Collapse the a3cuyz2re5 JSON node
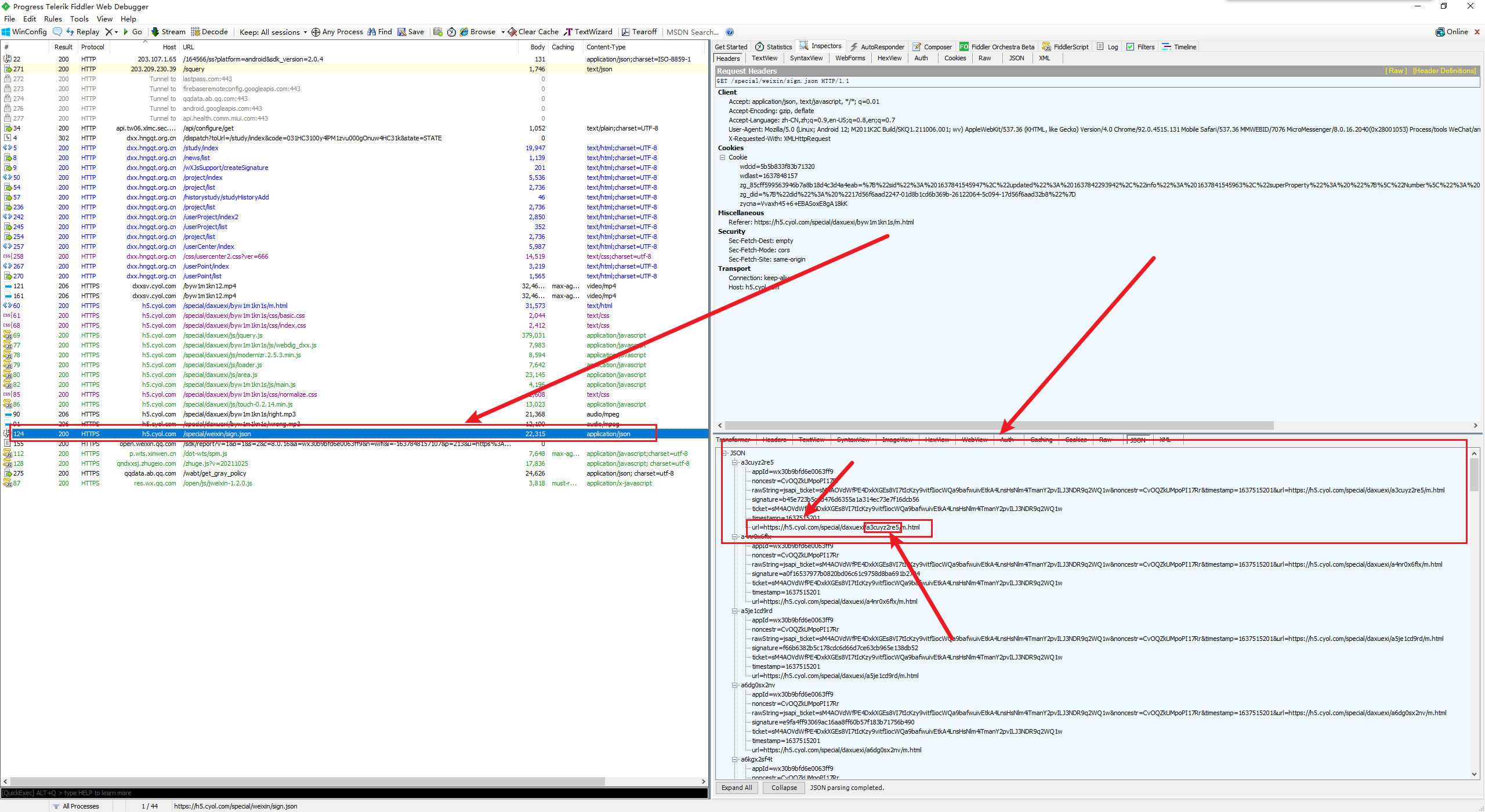The width and height of the screenshot is (1485, 812). point(735,462)
